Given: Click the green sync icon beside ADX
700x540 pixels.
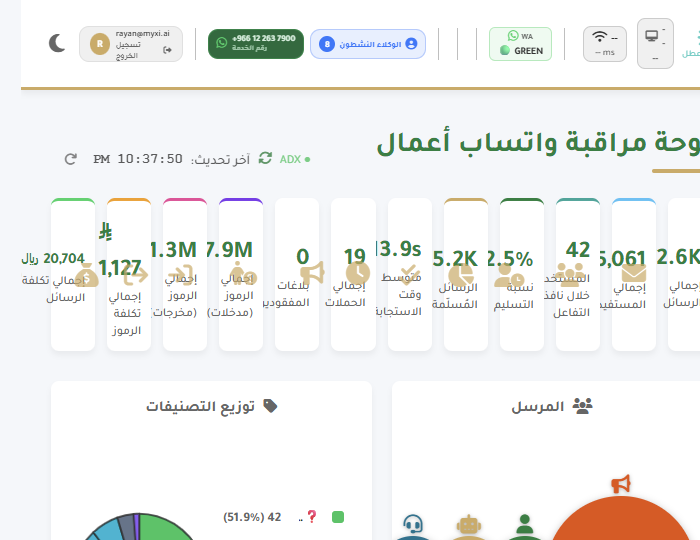Looking at the screenshot, I should pos(265,158).
